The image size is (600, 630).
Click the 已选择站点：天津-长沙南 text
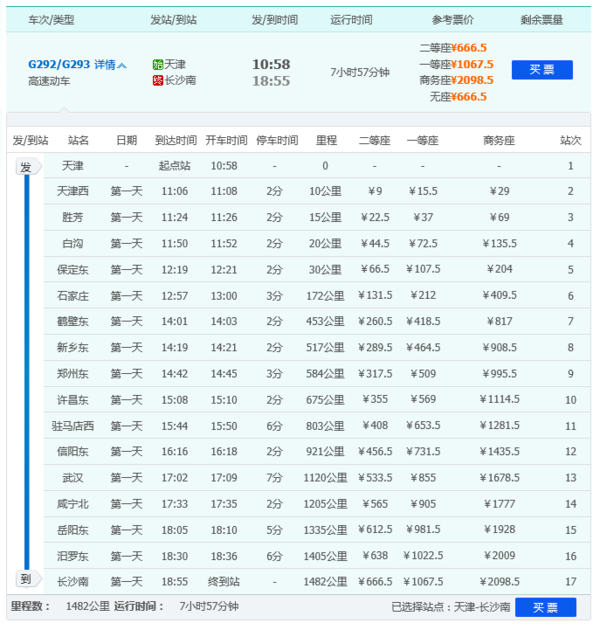click(451, 607)
